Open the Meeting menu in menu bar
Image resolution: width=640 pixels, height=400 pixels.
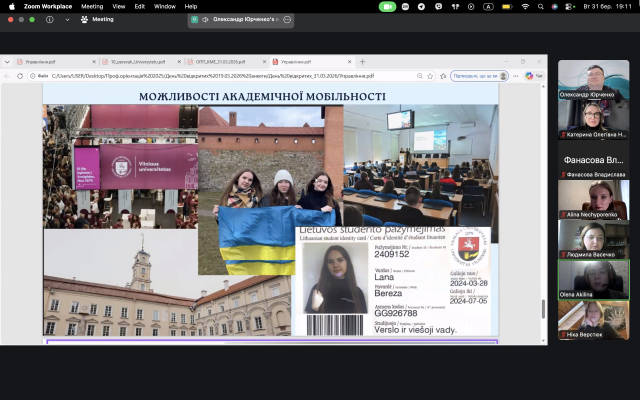(x=91, y=6)
